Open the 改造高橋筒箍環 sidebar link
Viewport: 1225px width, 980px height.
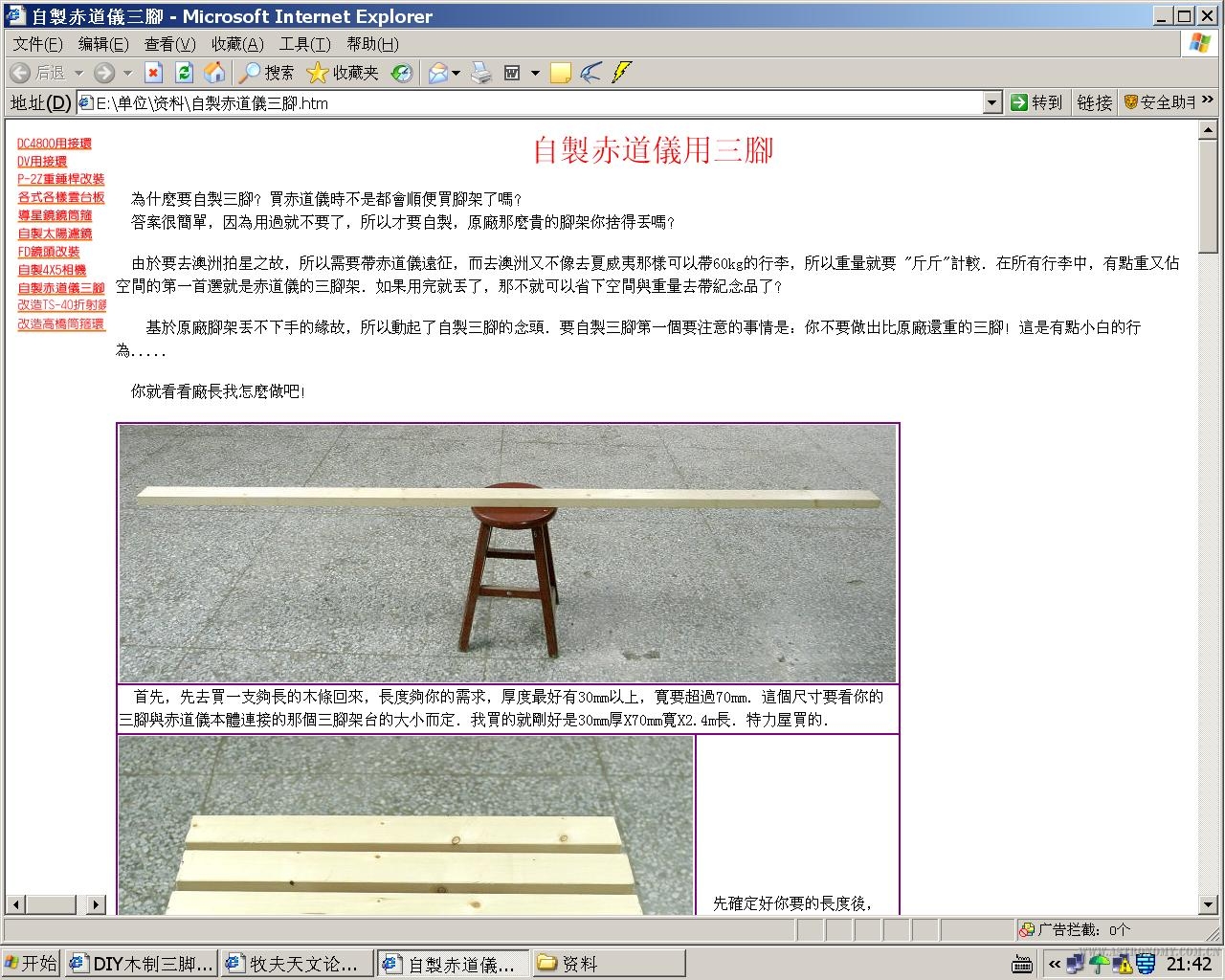click(61, 324)
